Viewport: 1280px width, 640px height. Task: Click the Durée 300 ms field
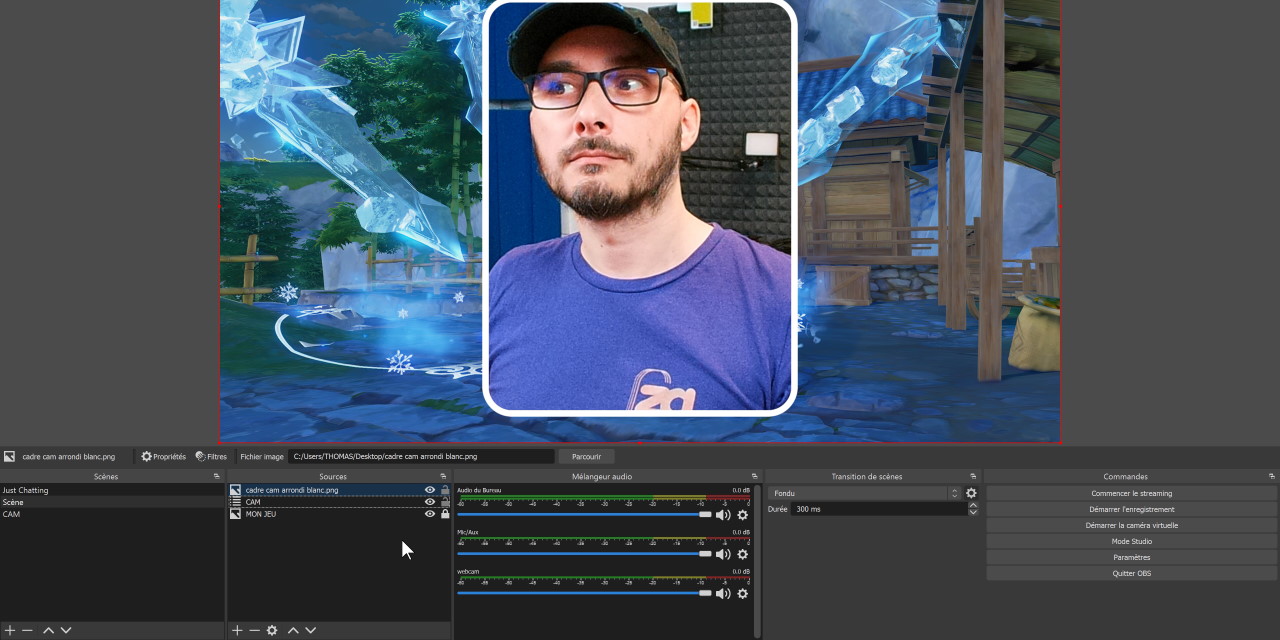tap(878, 509)
